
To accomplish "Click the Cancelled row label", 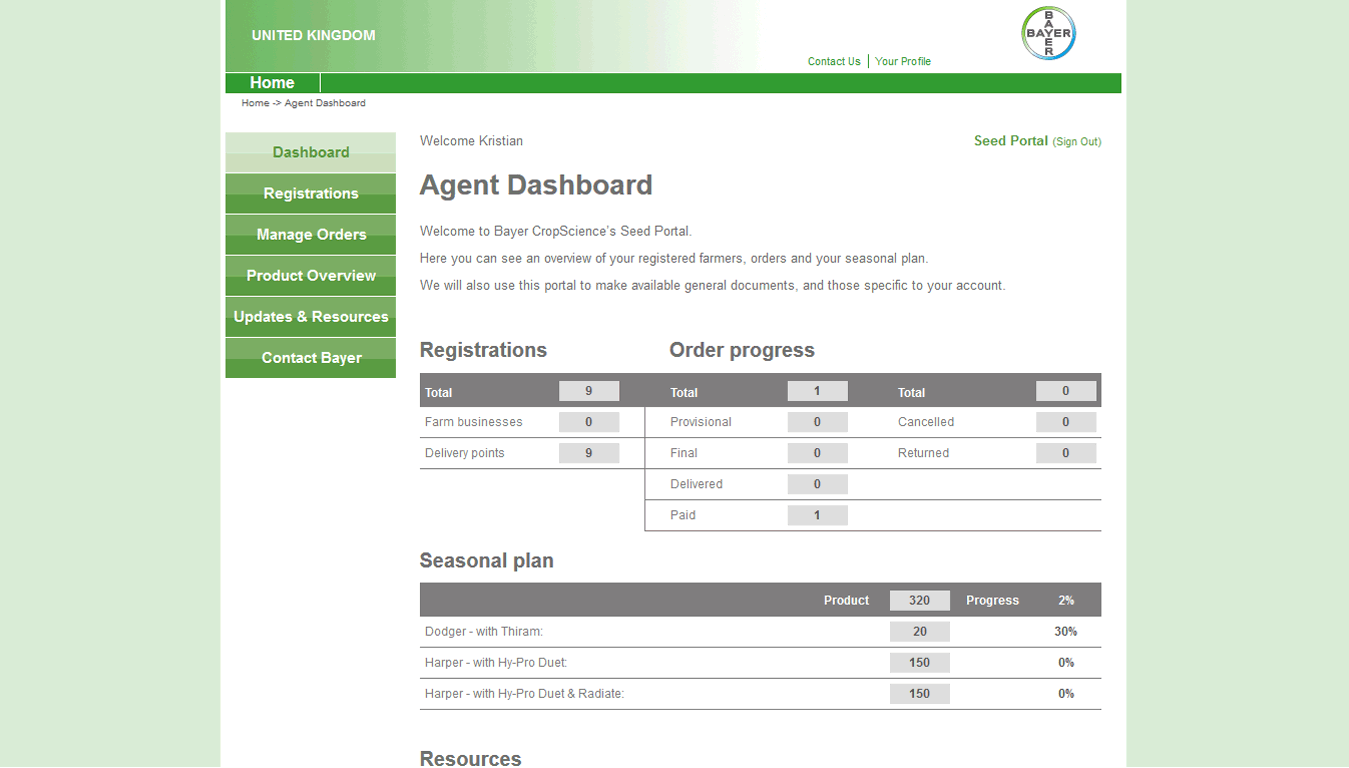I will point(926,422).
